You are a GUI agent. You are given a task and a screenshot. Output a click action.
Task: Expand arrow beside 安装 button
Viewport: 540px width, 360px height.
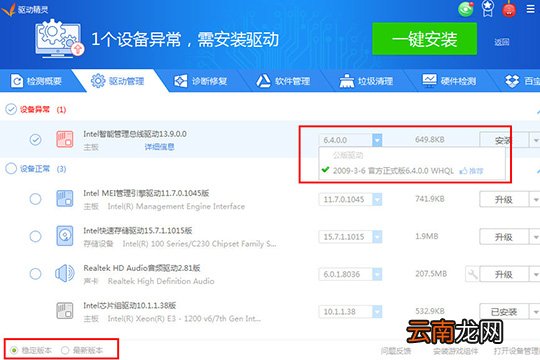[535, 140]
